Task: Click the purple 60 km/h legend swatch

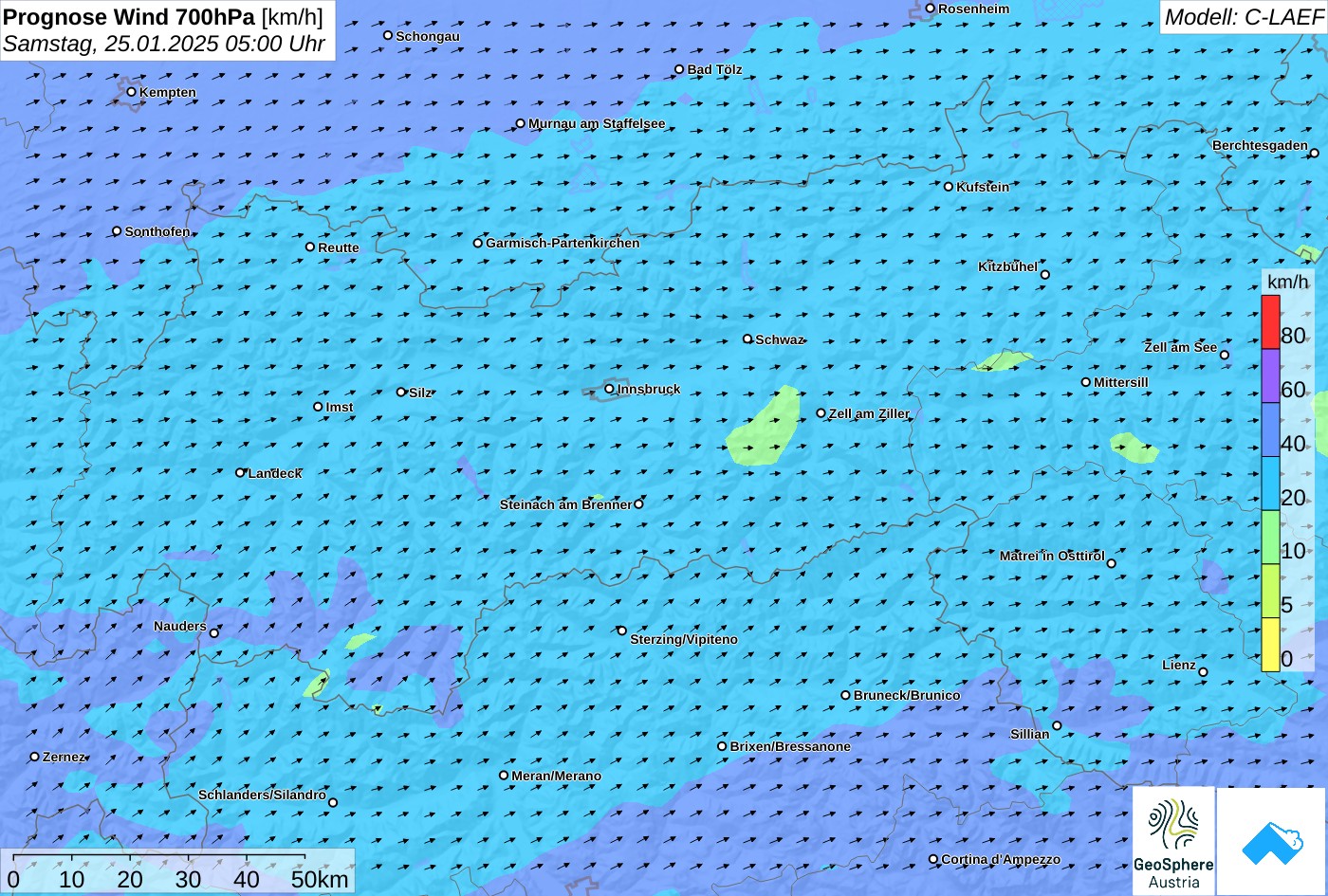Action: (x=1270, y=376)
